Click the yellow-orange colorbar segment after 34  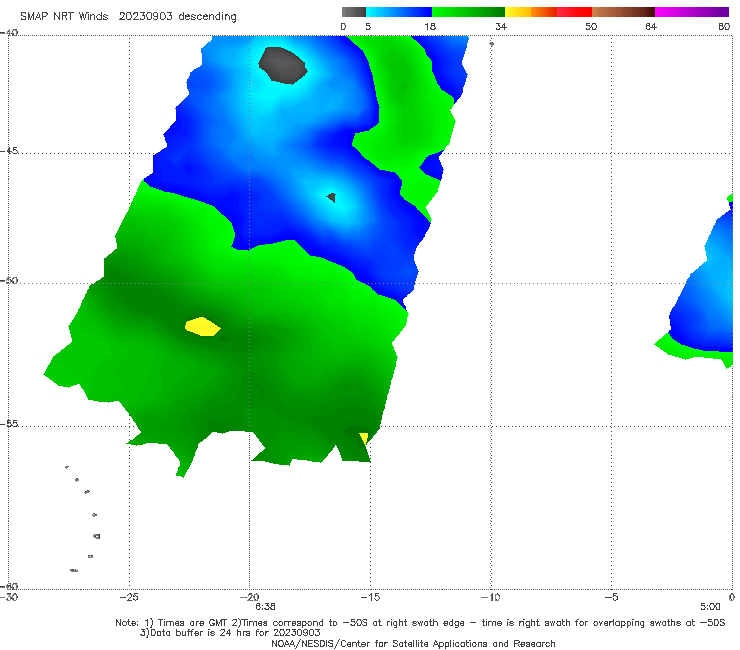pos(531,12)
